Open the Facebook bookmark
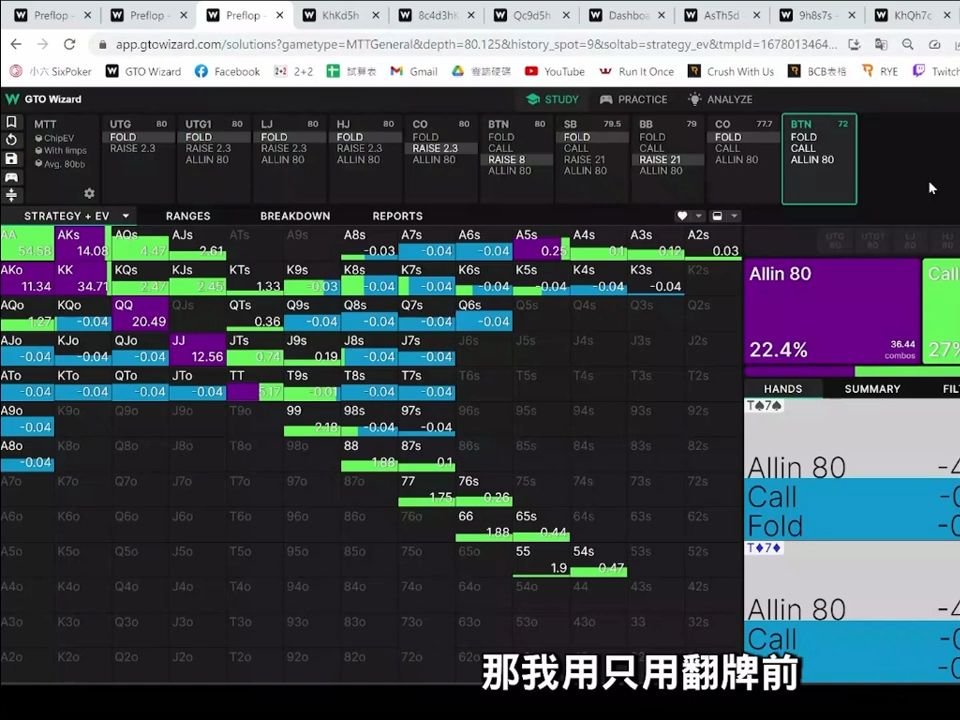The width and height of the screenshot is (960, 720). coord(227,72)
